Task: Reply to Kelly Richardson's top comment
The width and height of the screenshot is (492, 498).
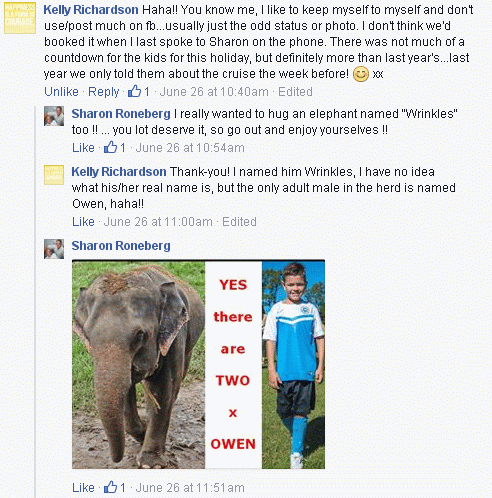Action: pyautogui.click(x=103, y=92)
